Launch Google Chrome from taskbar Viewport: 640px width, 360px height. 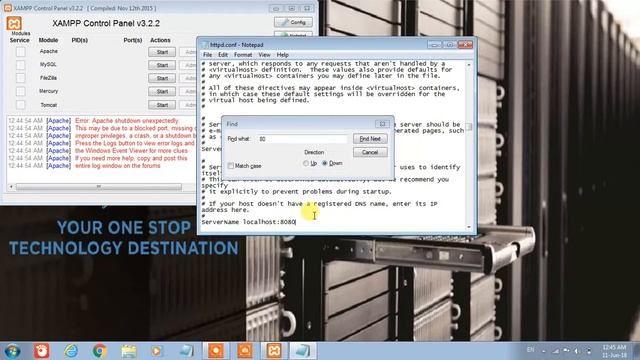coord(100,351)
